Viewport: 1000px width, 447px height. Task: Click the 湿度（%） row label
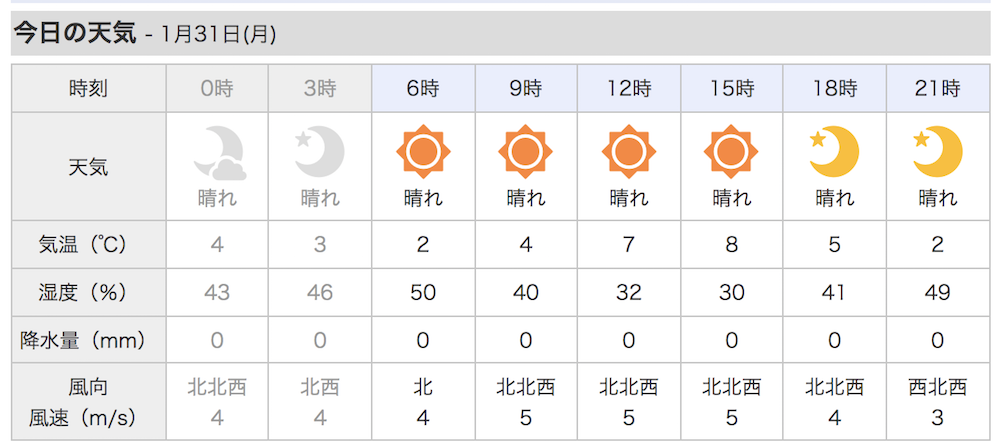coord(89,293)
